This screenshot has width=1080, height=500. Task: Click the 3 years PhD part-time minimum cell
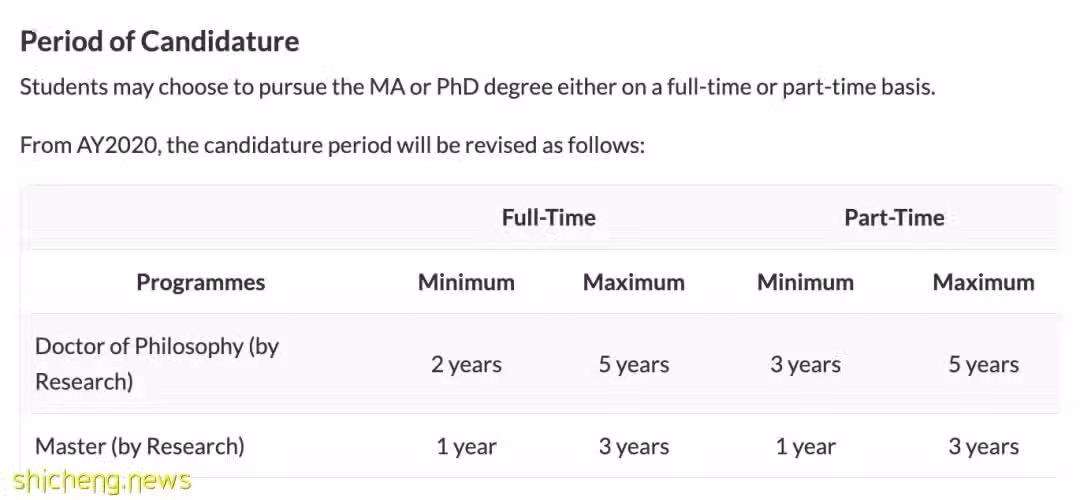pyautogui.click(x=805, y=364)
